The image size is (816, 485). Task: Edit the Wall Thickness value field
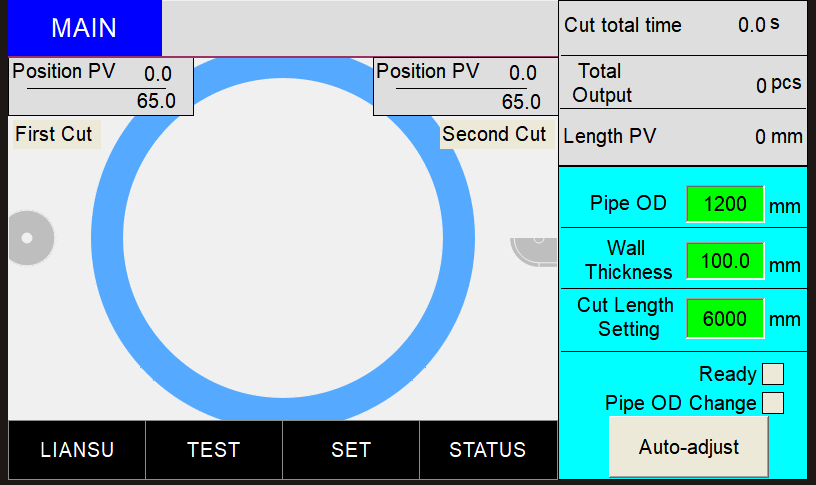coord(725,261)
